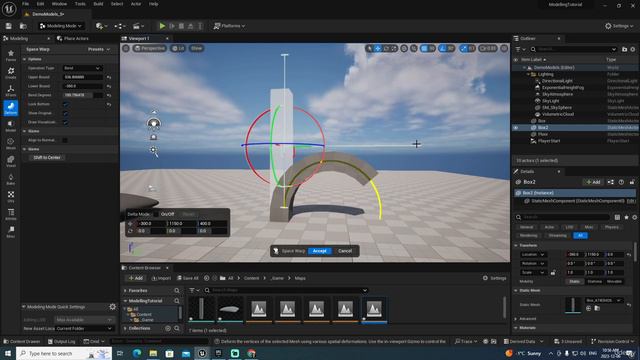Open the XForm tool category in sidebar
Screen dimensions: 640x360
coord(11,91)
